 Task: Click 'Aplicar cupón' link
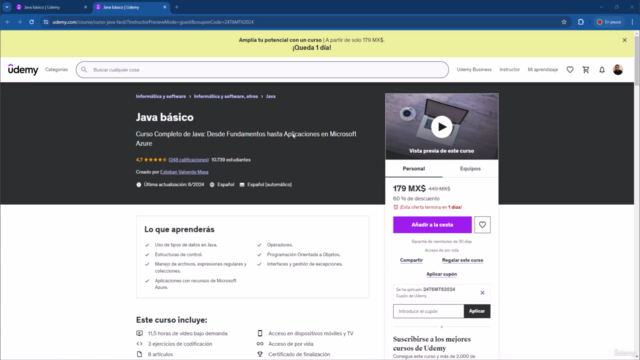click(442, 274)
